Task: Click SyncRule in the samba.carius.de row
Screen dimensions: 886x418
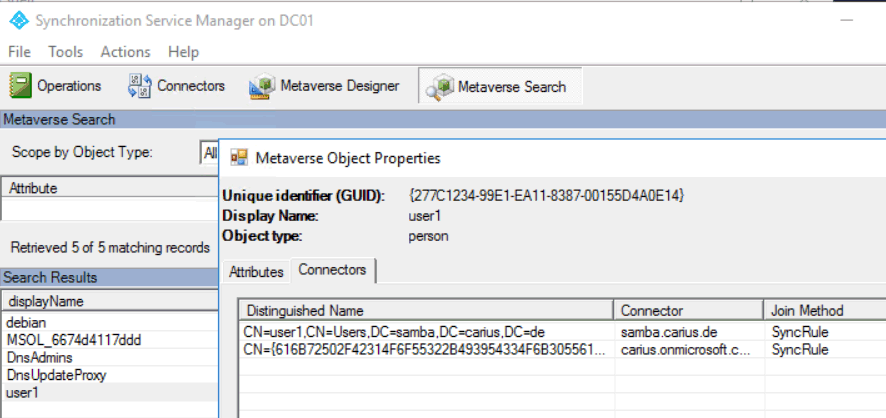Action: tap(800, 332)
